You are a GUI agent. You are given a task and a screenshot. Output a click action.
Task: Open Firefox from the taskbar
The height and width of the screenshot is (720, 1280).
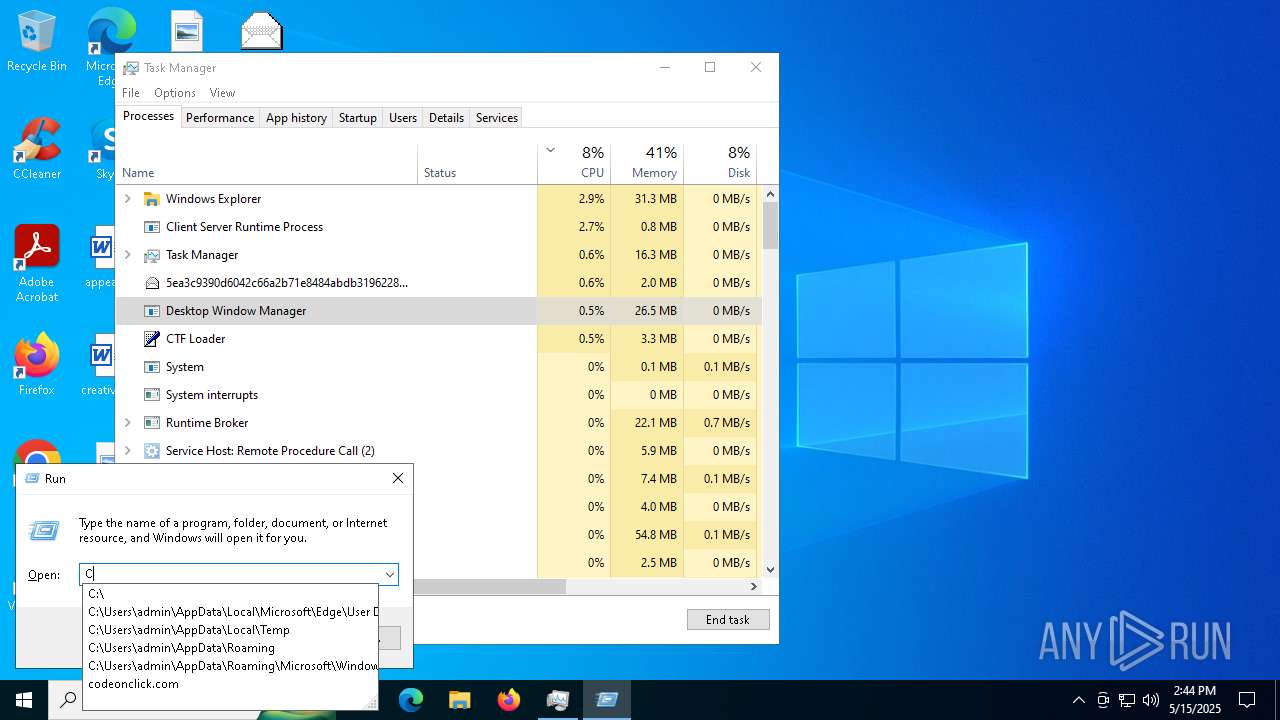[509, 700]
